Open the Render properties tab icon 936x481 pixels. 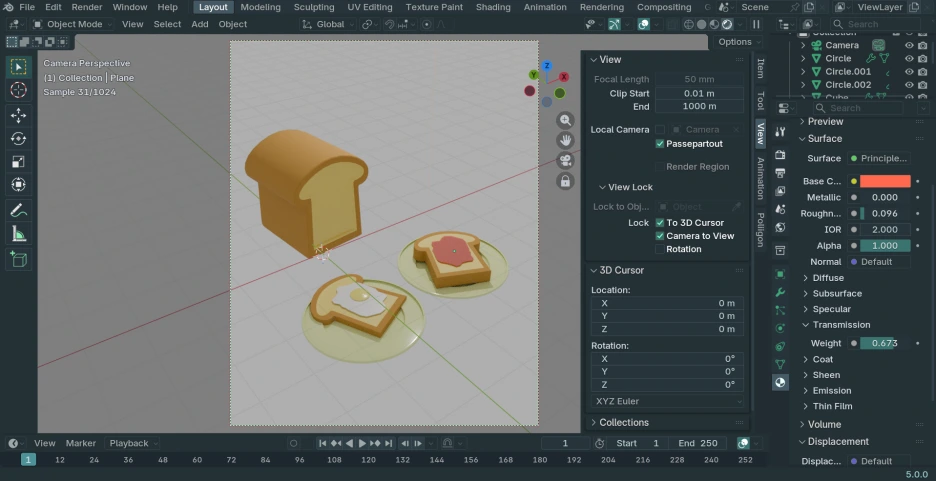click(x=780, y=155)
